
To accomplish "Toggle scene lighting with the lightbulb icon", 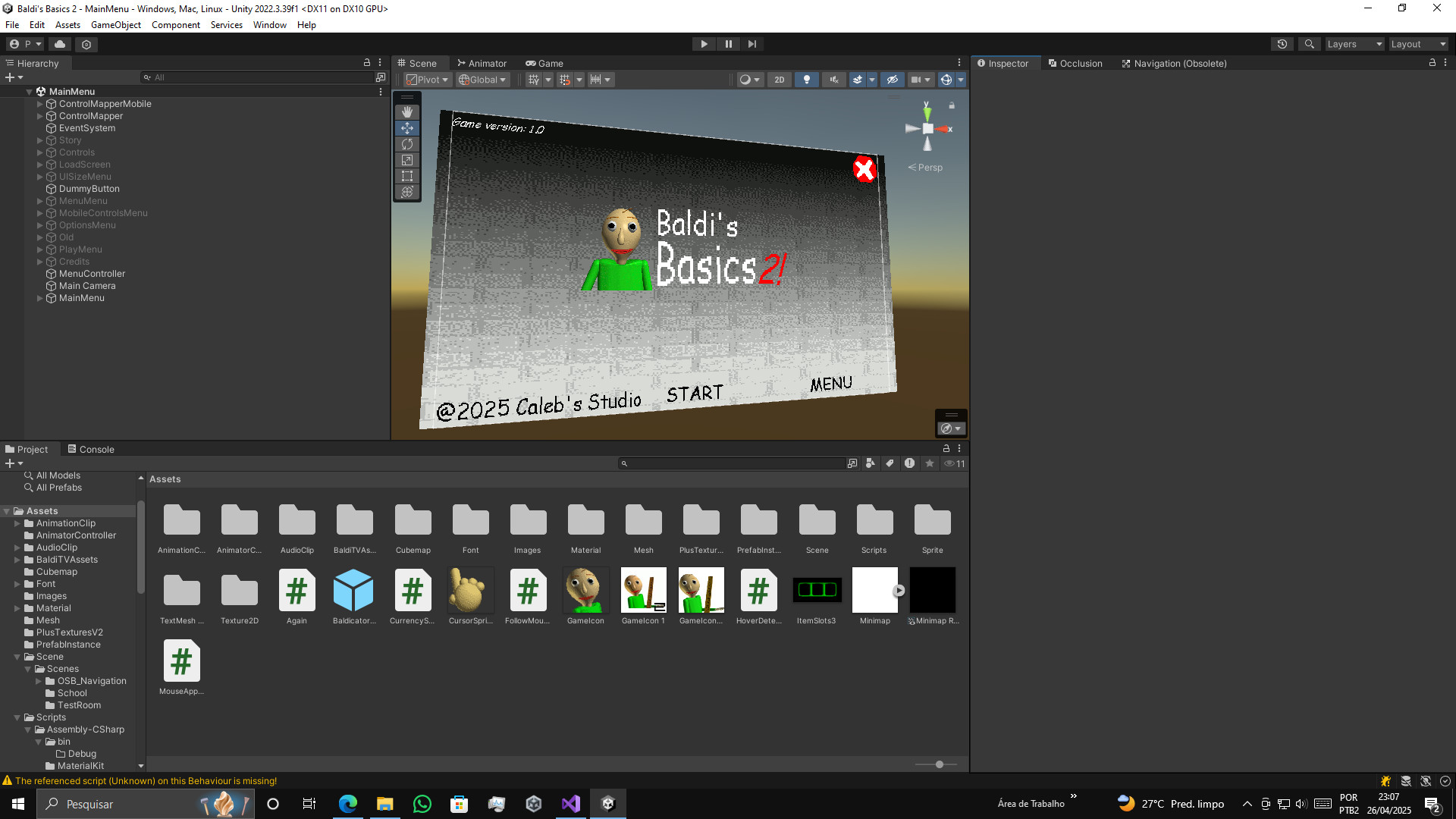I will tap(806, 79).
